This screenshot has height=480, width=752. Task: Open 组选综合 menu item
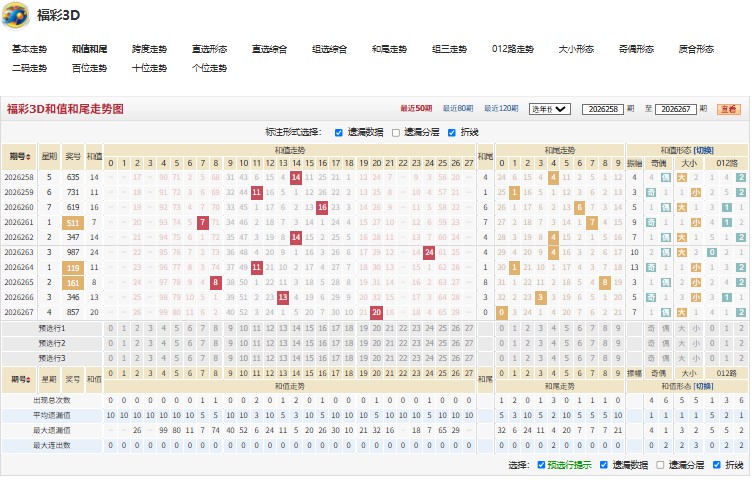329,49
